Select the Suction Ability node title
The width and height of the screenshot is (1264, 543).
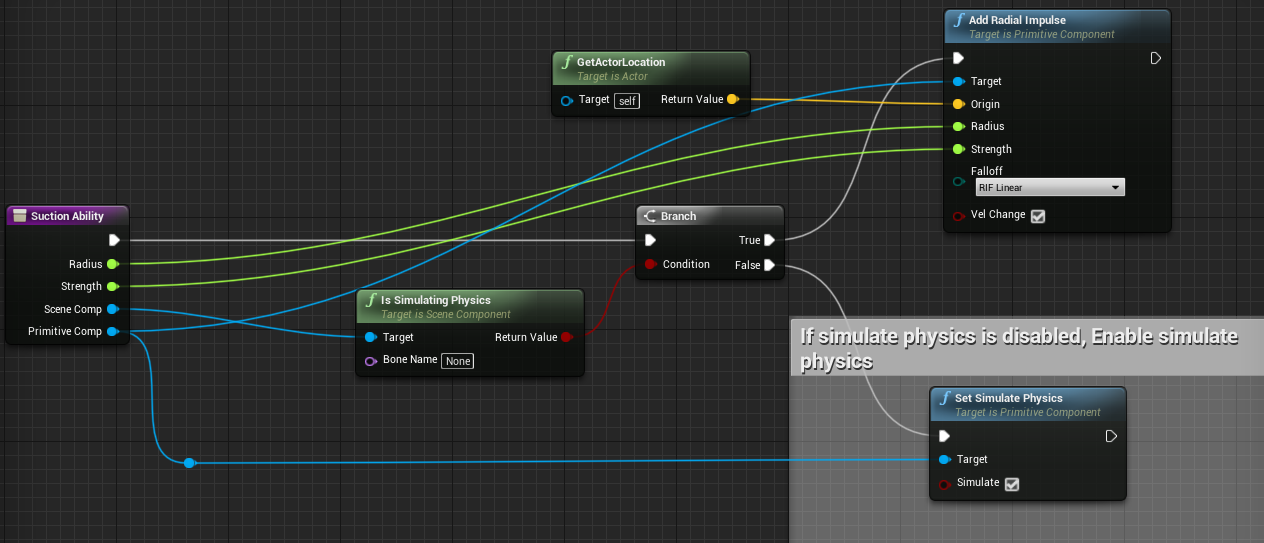click(x=68, y=216)
